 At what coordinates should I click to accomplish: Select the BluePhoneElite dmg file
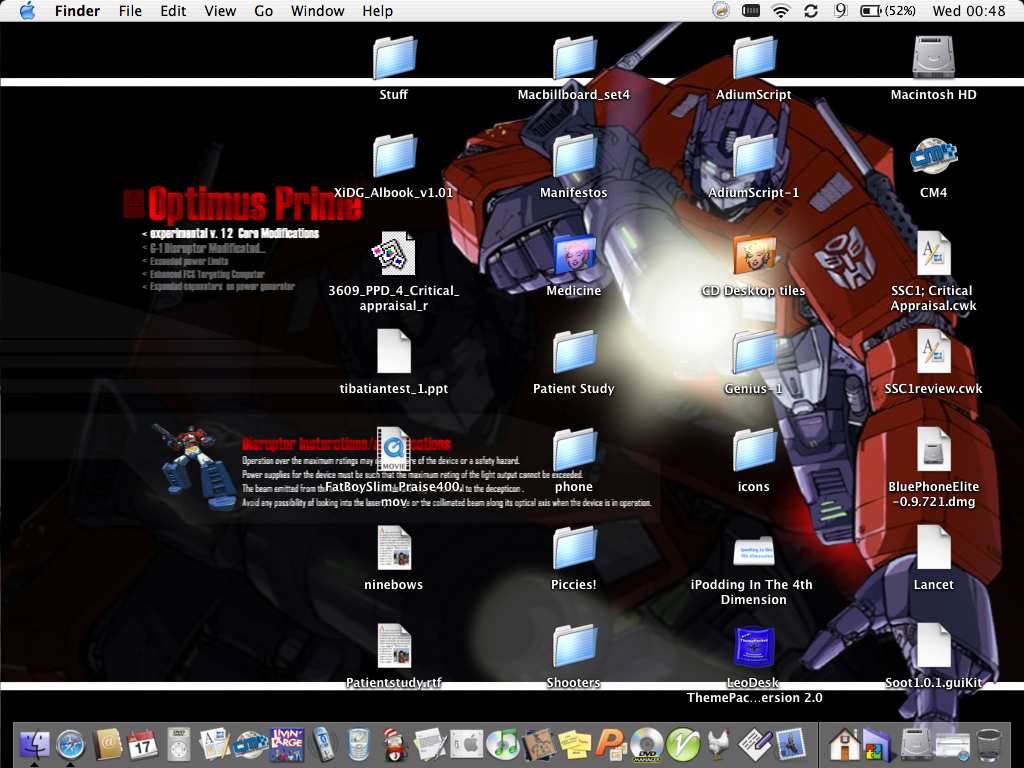point(933,451)
